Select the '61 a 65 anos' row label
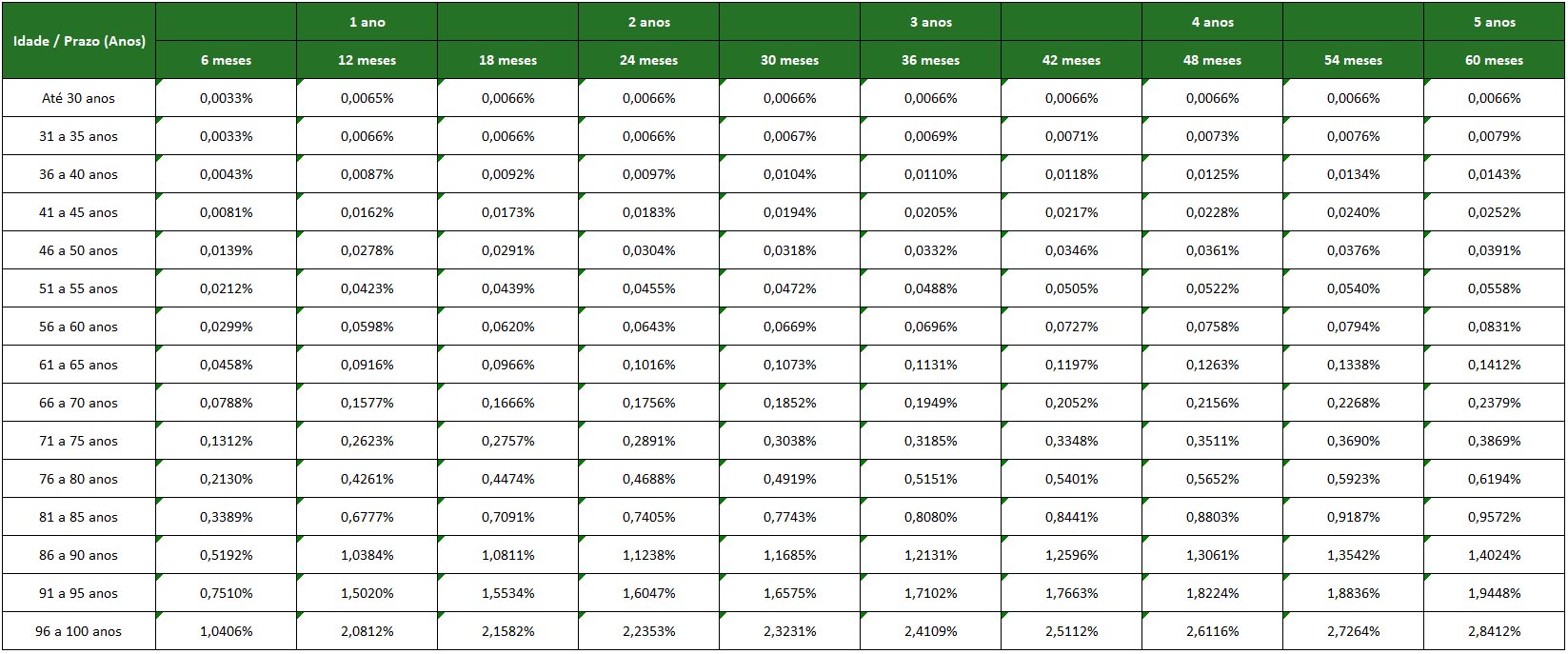This screenshot has width=1568, height=654. pos(79,365)
